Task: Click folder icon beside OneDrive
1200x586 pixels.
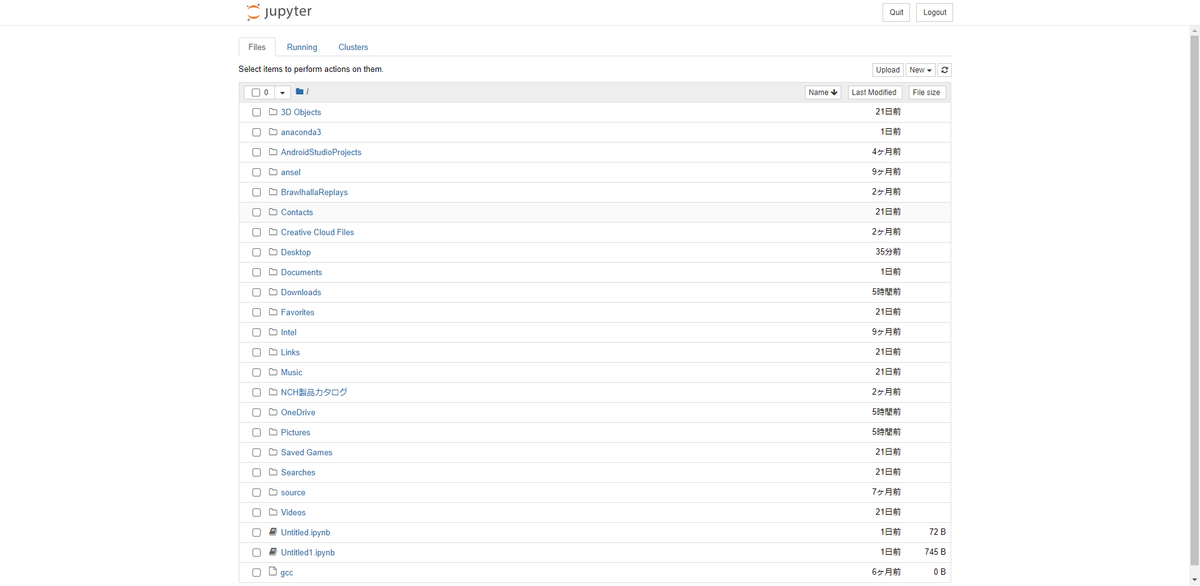Action: (273, 412)
